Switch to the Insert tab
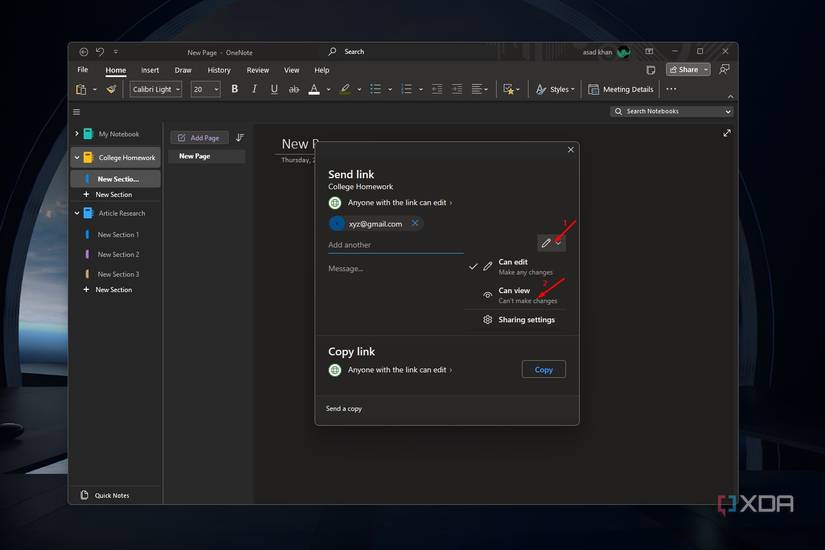 (x=150, y=70)
